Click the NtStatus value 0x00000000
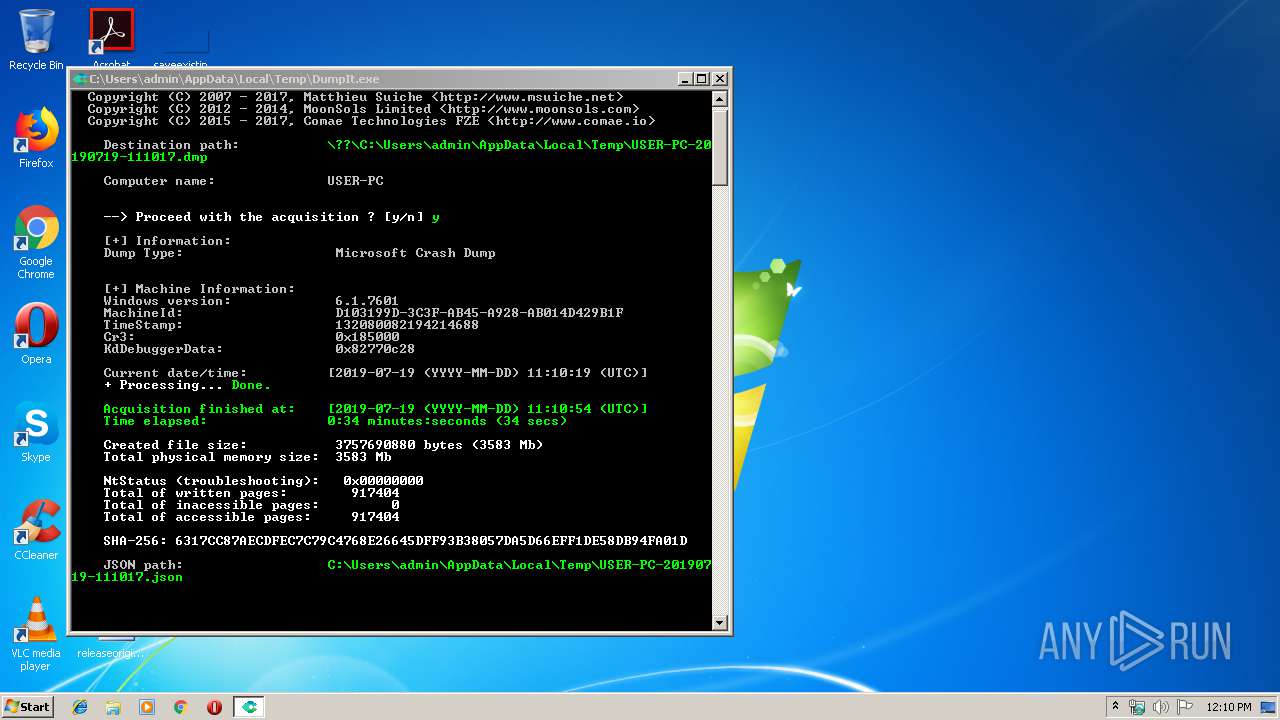The height and width of the screenshot is (720, 1280). (x=383, y=481)
